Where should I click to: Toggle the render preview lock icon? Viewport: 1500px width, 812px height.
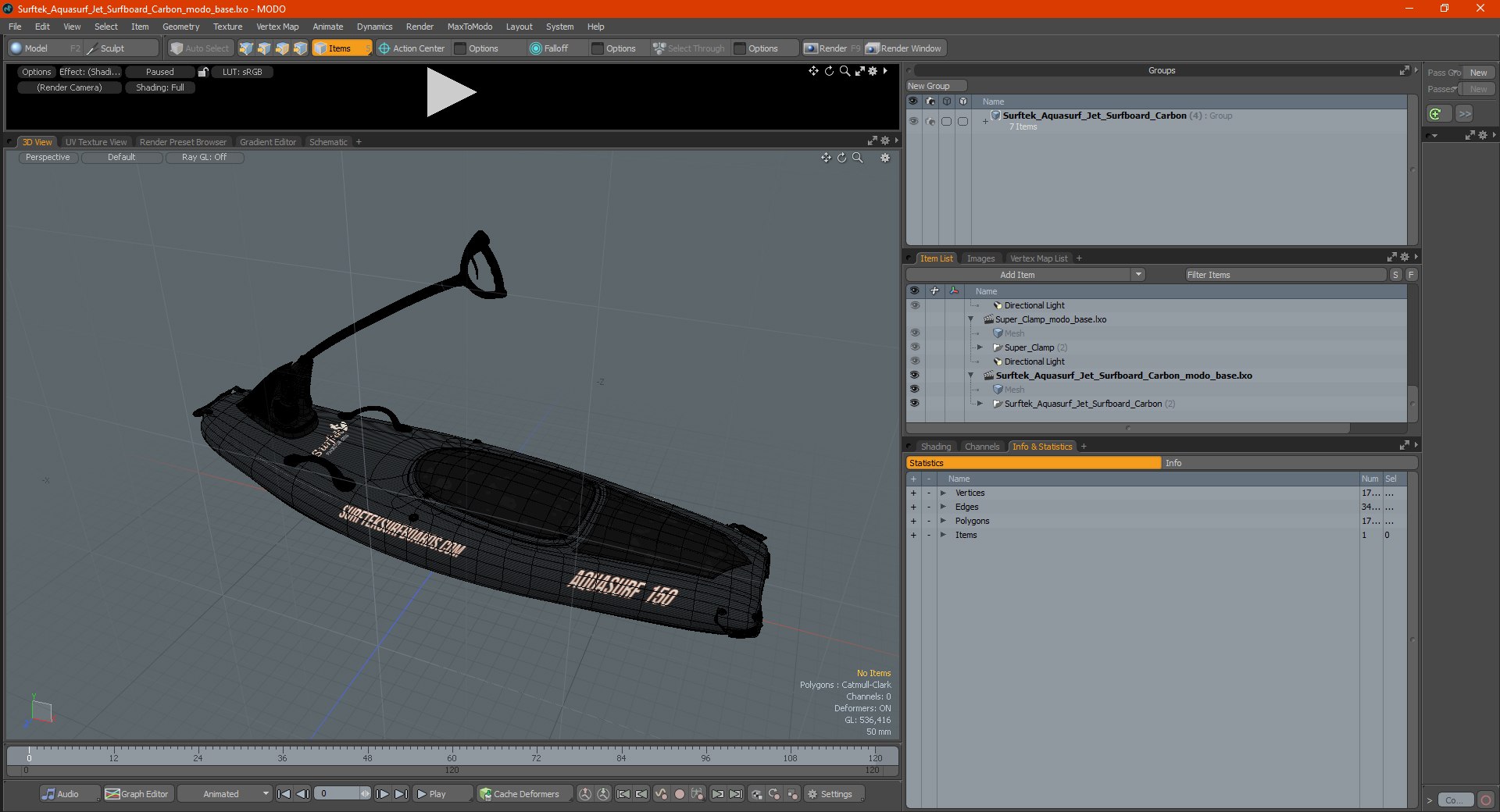tap(203, 72)
